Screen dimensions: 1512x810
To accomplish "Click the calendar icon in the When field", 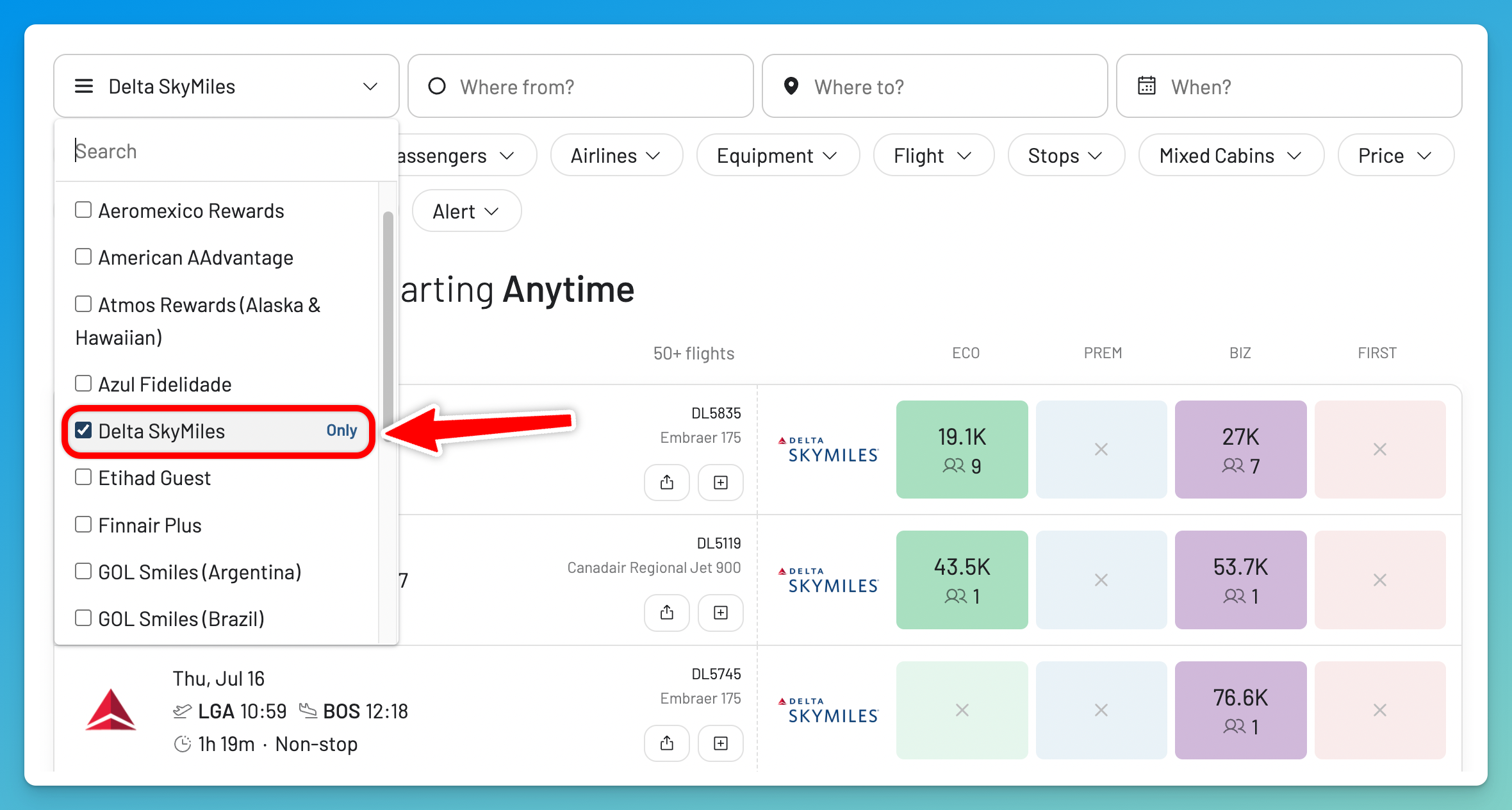I will (1146, 86).
